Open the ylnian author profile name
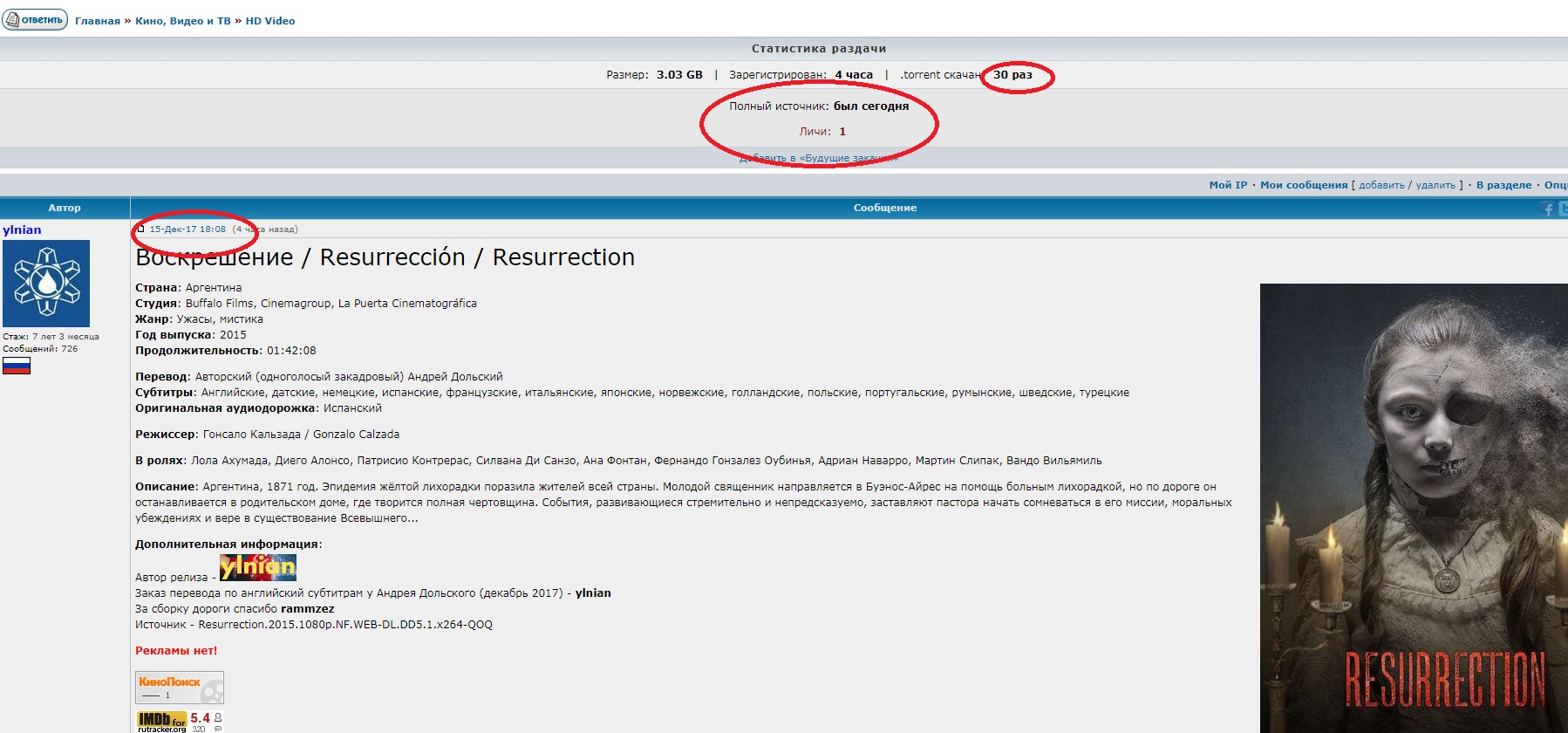 [x=22, y=229]
